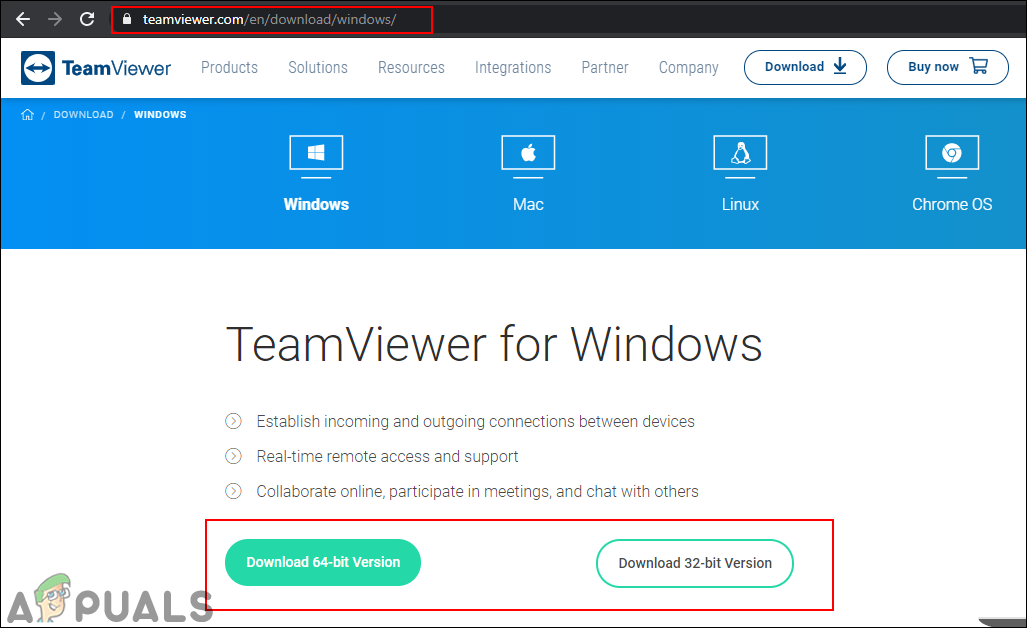Click the home icon in the breadcrumb
This screenshot has width=1027, height=628.
[27, 114]
